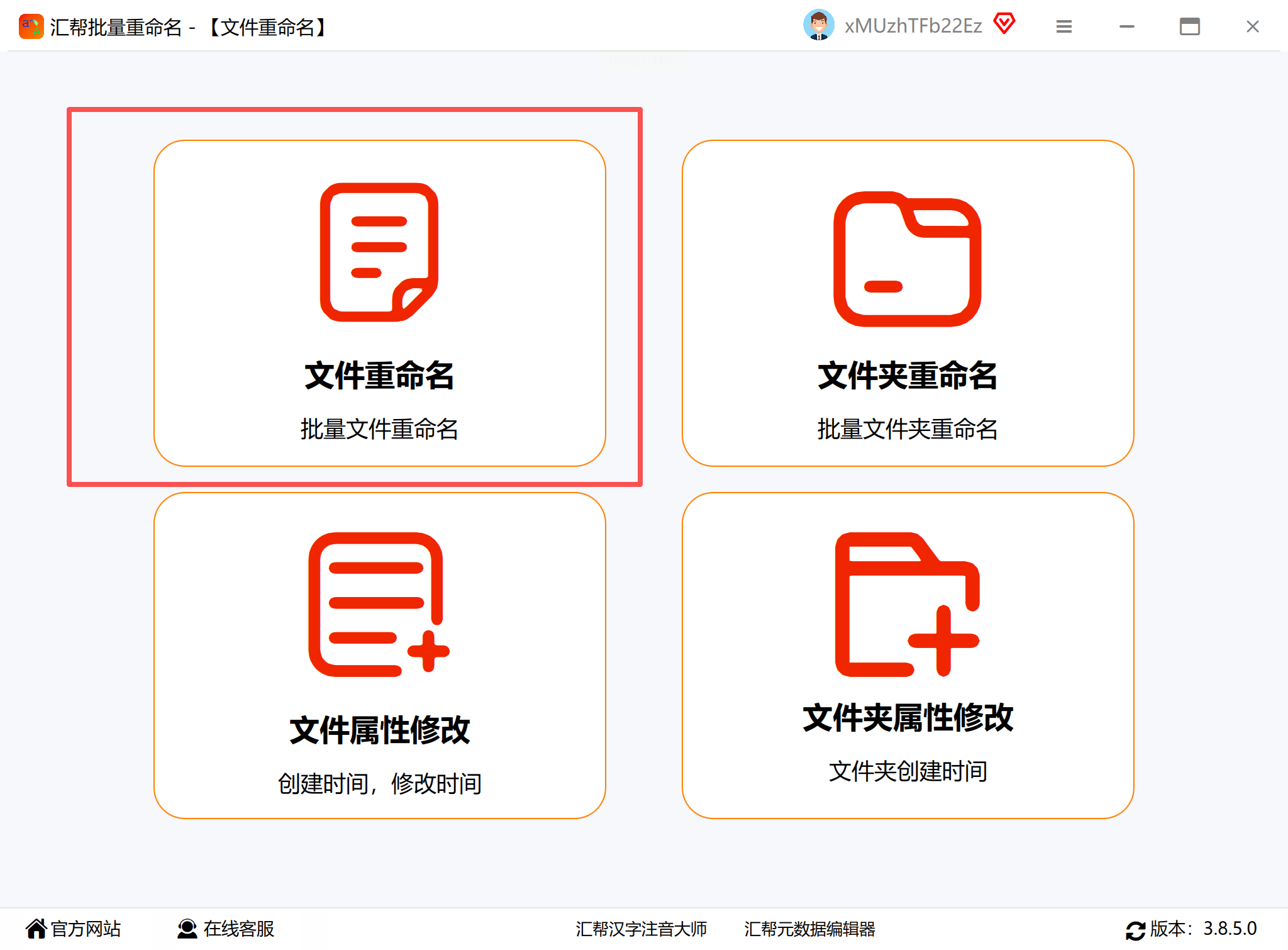1288x950 pixels.
Task: Open the 汇帮元数据编辑器 link
Action: [809, 929]
